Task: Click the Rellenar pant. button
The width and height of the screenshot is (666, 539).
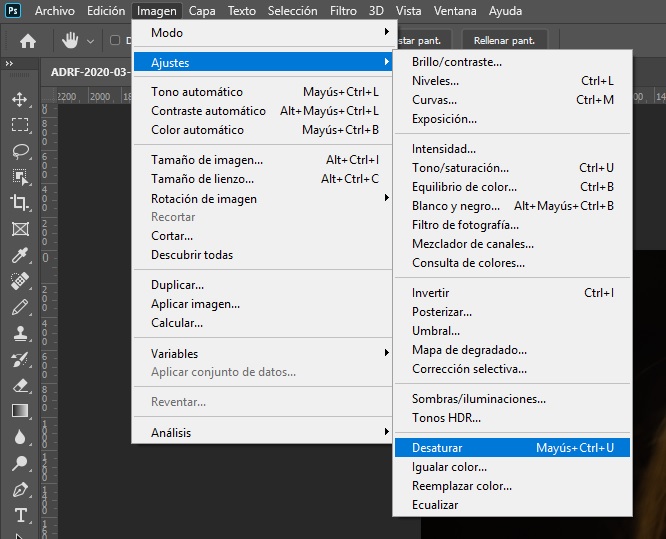Action: pyautogui.click(x=504, y=40)
